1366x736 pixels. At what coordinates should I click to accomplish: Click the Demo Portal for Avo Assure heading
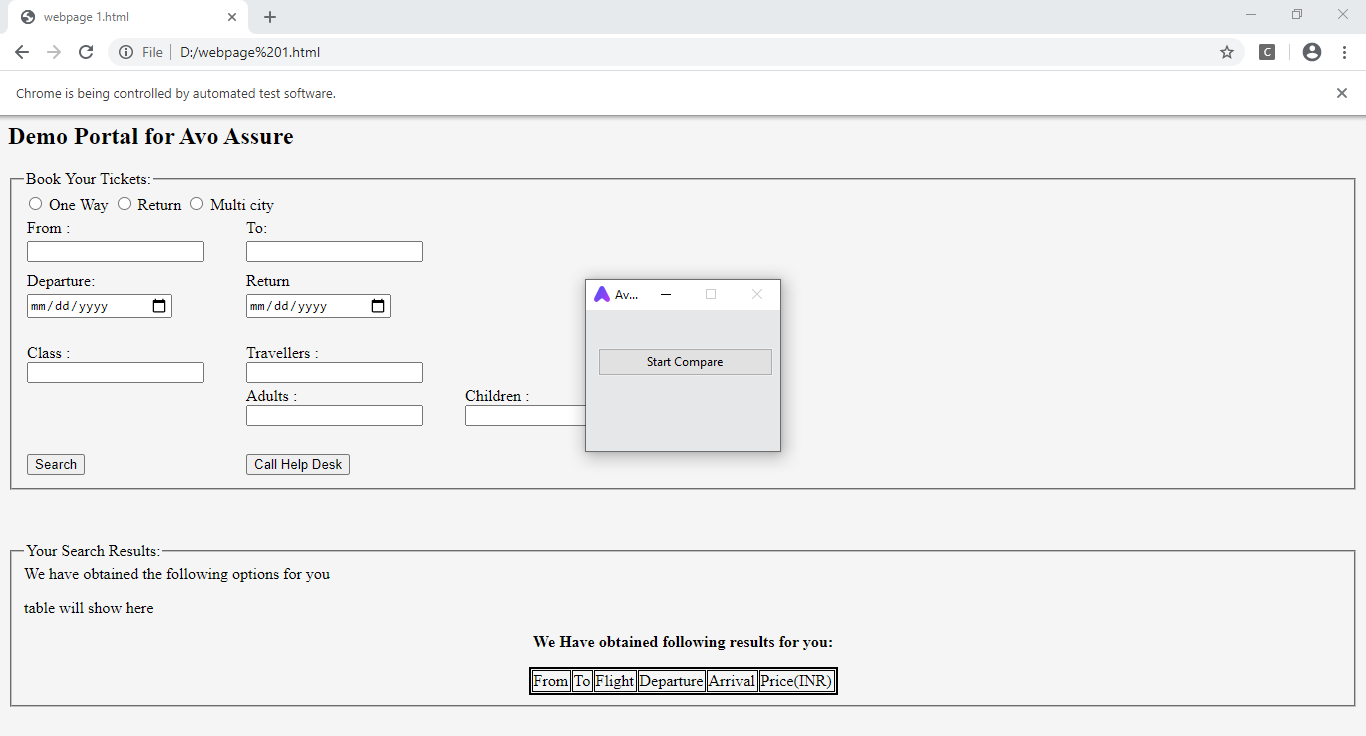click(x=151, y=137)
